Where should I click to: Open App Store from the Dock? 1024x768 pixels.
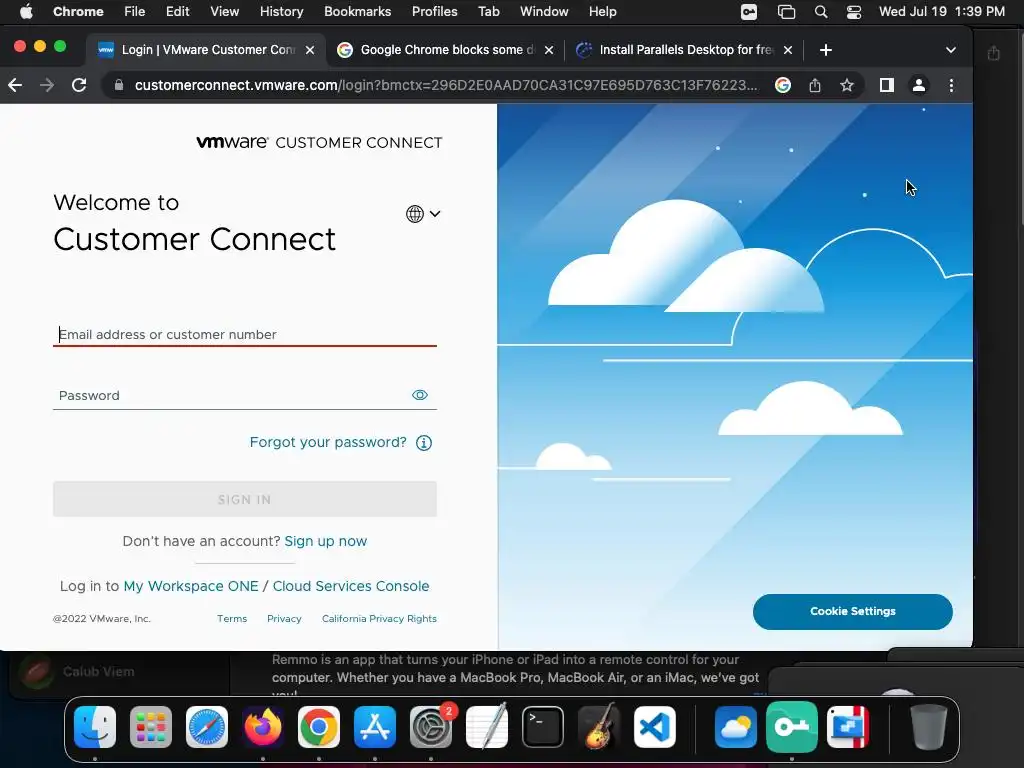375,727
